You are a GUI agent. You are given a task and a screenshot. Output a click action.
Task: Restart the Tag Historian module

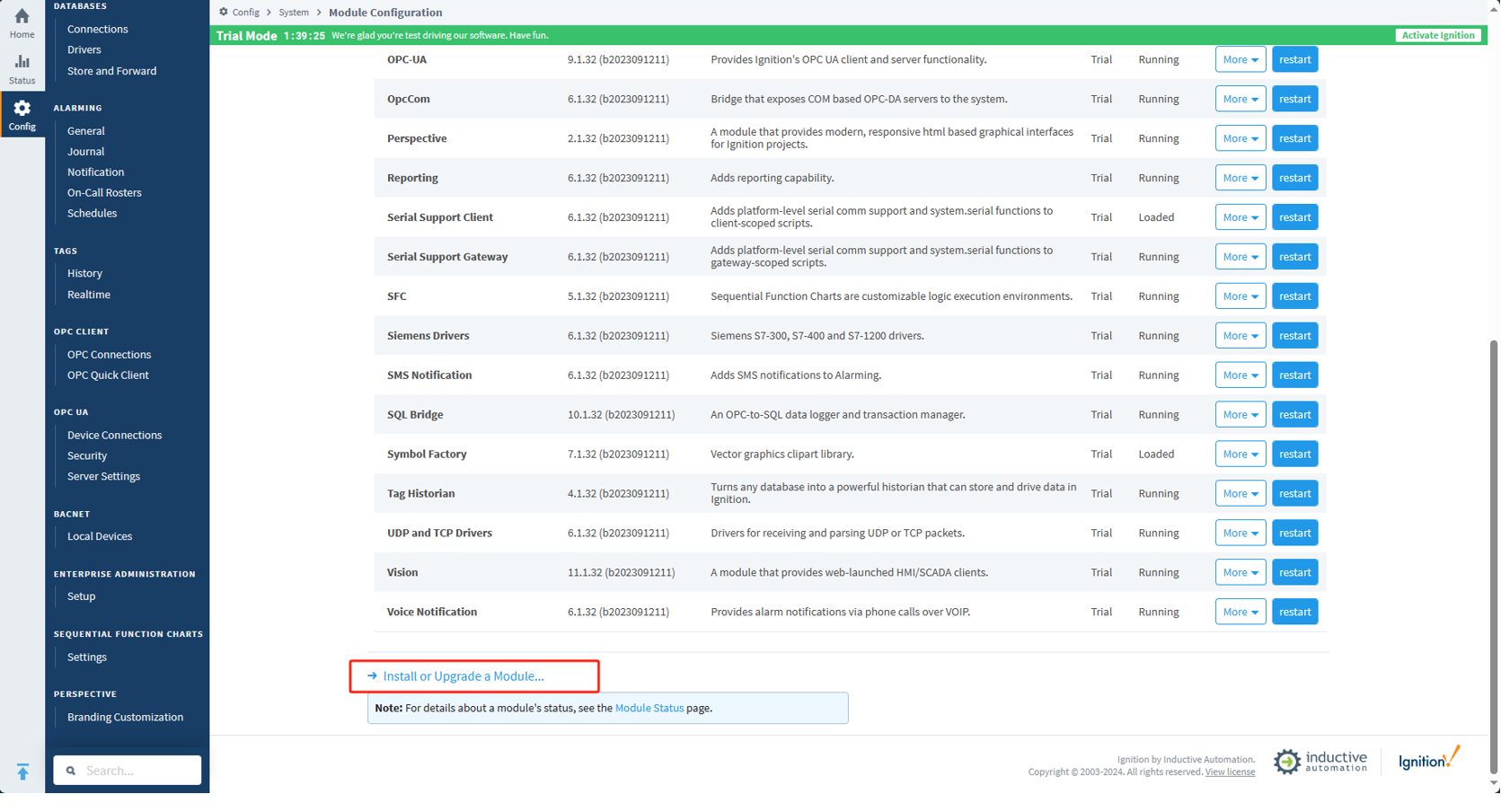[x=1294, y=494]
